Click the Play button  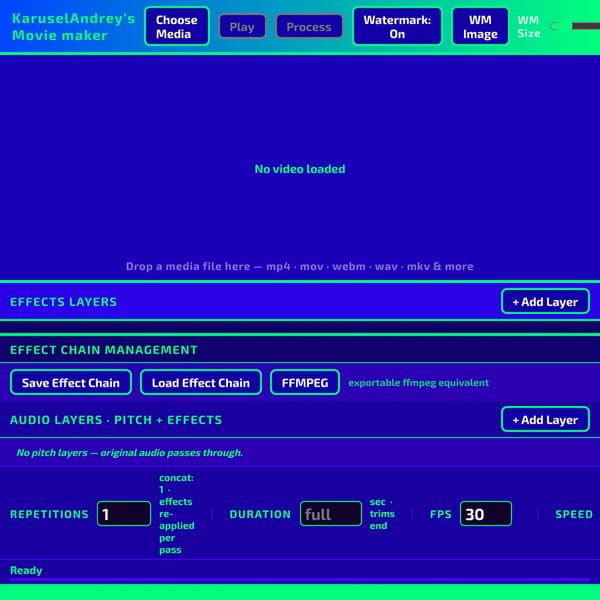click(242, 26)
